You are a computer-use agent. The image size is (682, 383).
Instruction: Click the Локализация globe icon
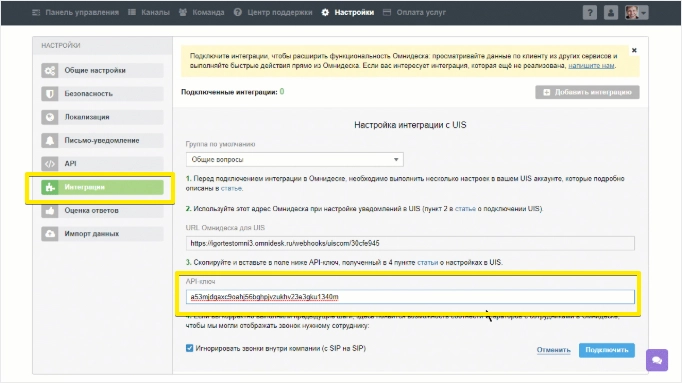pos(50,117)
